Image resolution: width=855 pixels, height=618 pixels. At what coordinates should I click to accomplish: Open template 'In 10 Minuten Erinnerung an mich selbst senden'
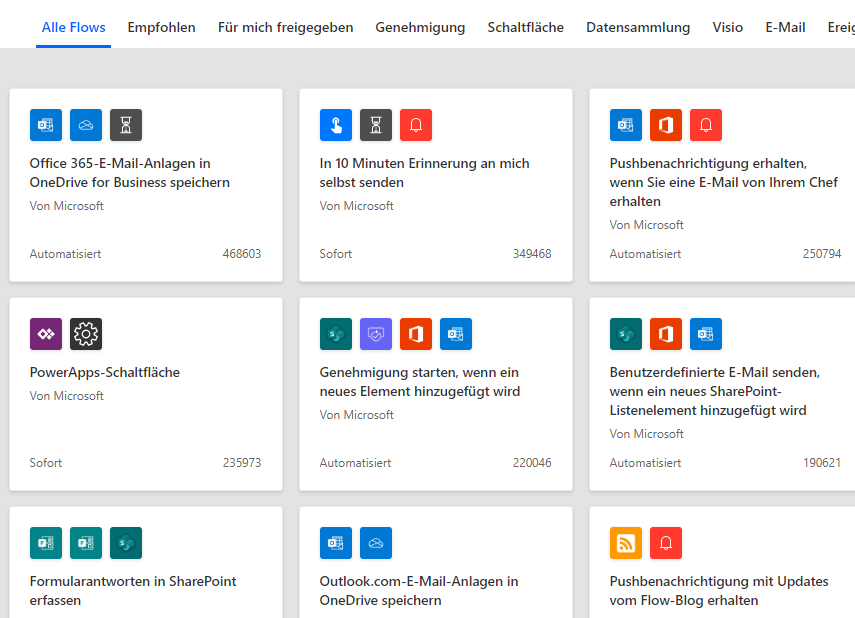click(x=424, y=173)
